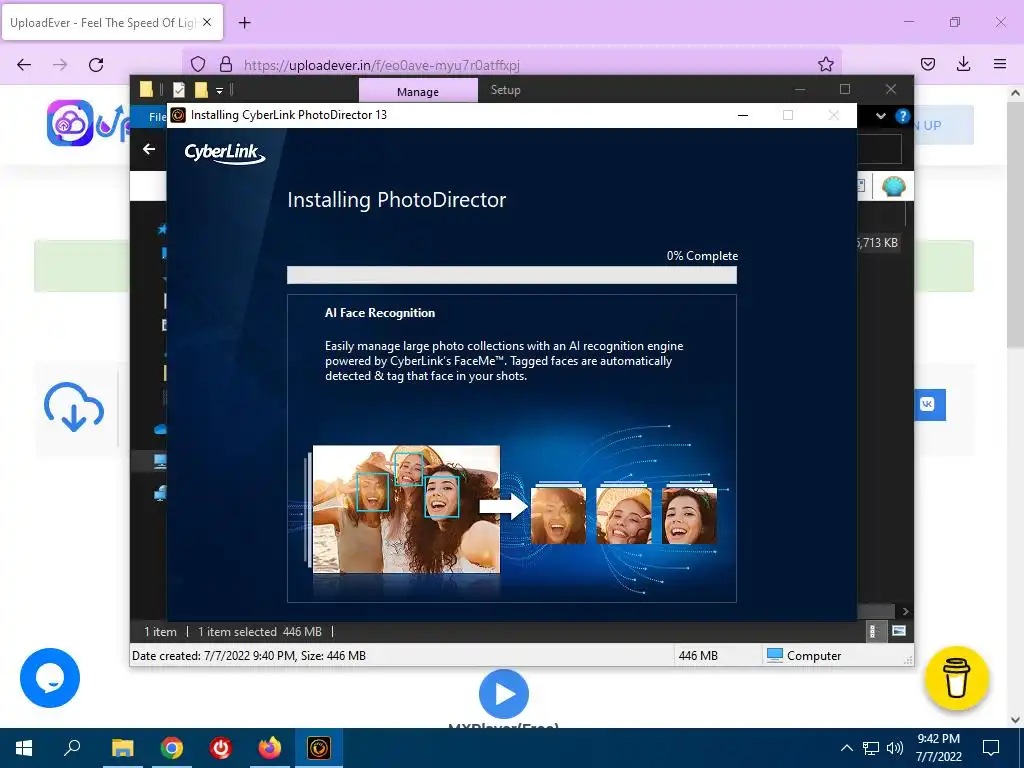The height and width of the screenshot is (768, 1024).
Task: Click the PhotoDirector installer title icon
Action: click(x=178, y=115)
